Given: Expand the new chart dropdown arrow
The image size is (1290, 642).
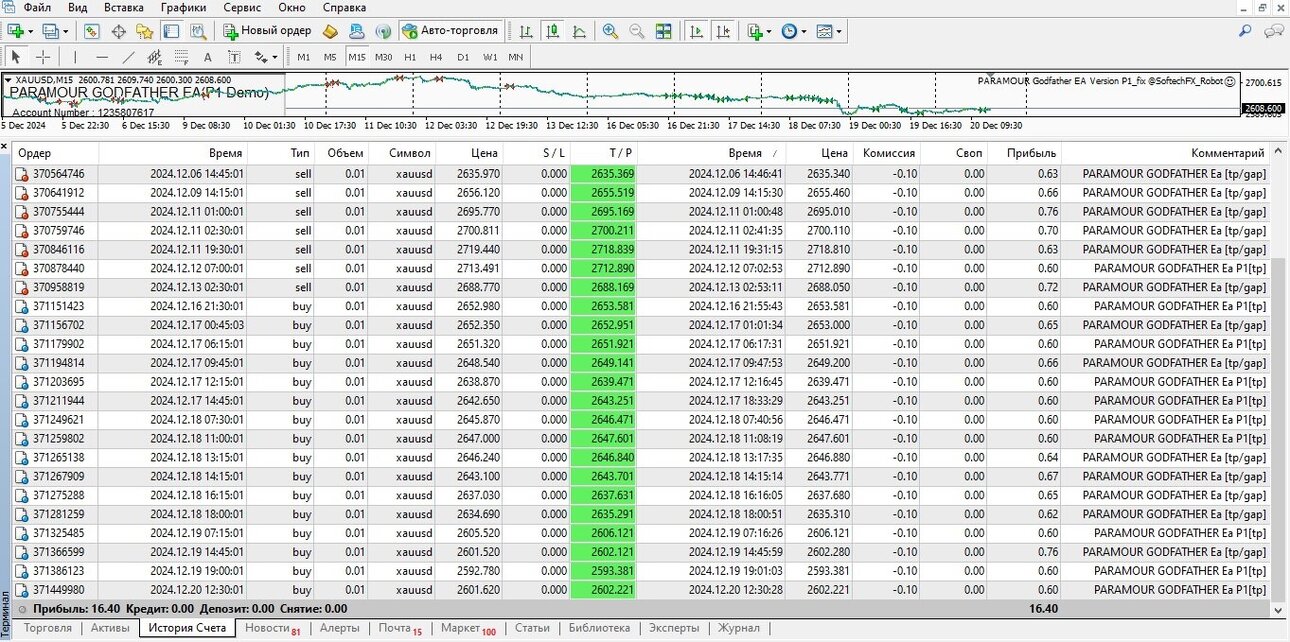Looking at the screenshot, I should coord(30,31).
